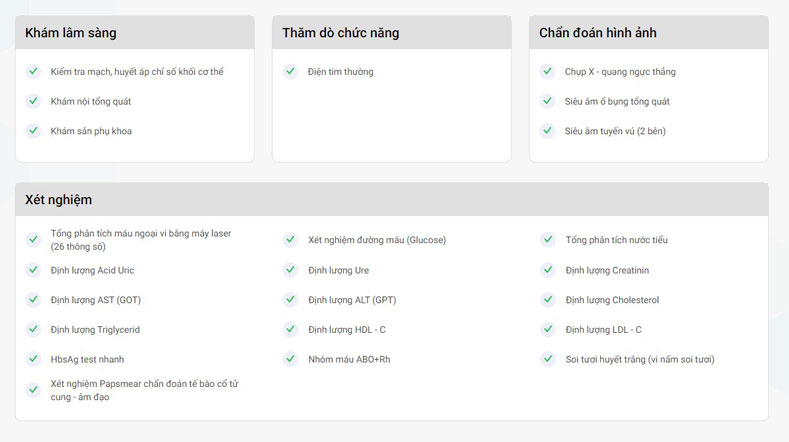Click Định lượng Triglycerid text
The height and width of the screenshot is (442, 789).
coord(95,330)
